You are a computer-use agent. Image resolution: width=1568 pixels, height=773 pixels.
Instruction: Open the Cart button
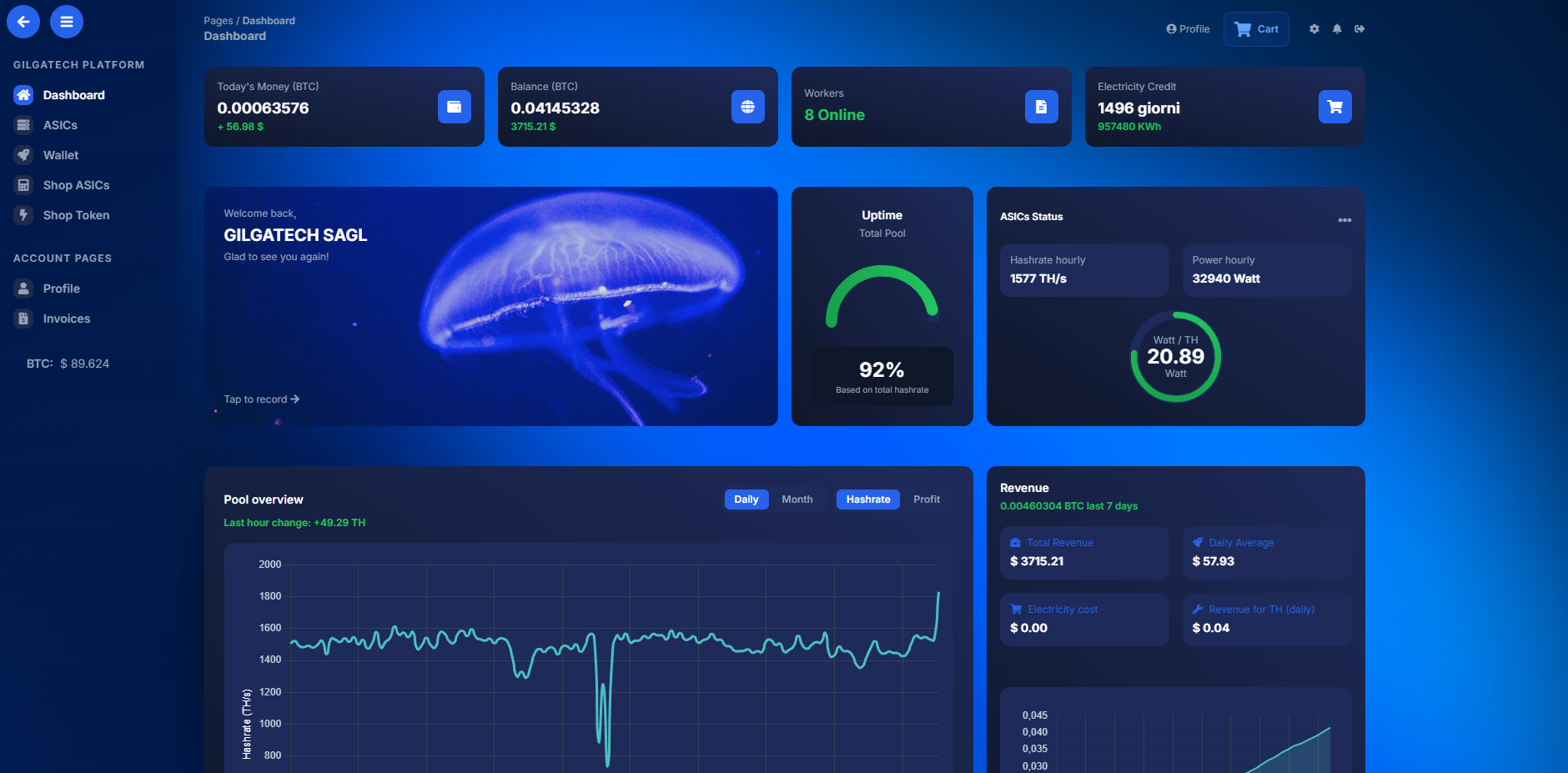click(x=1256, y=28)
